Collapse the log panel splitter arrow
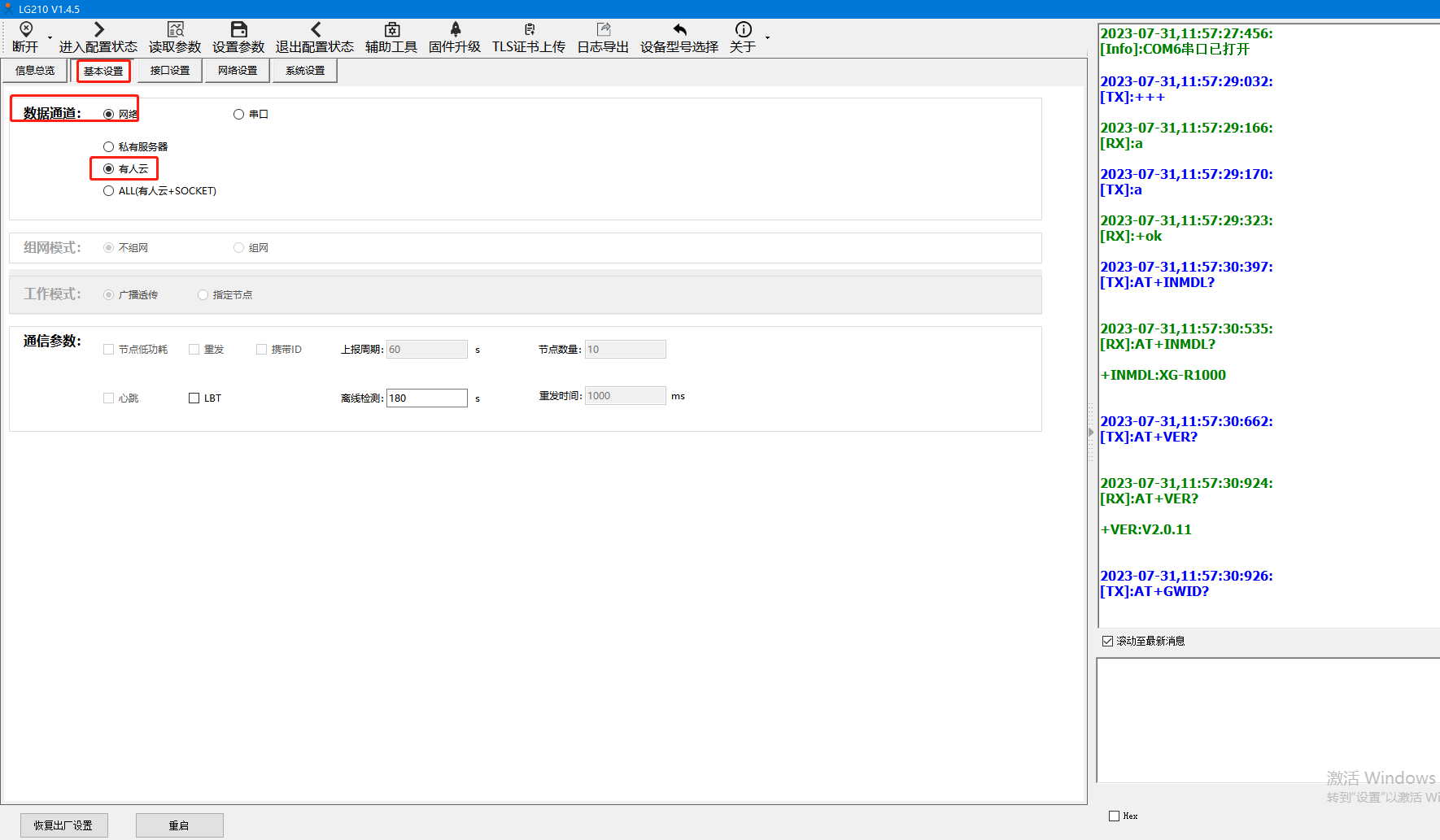 point(1091,433)
